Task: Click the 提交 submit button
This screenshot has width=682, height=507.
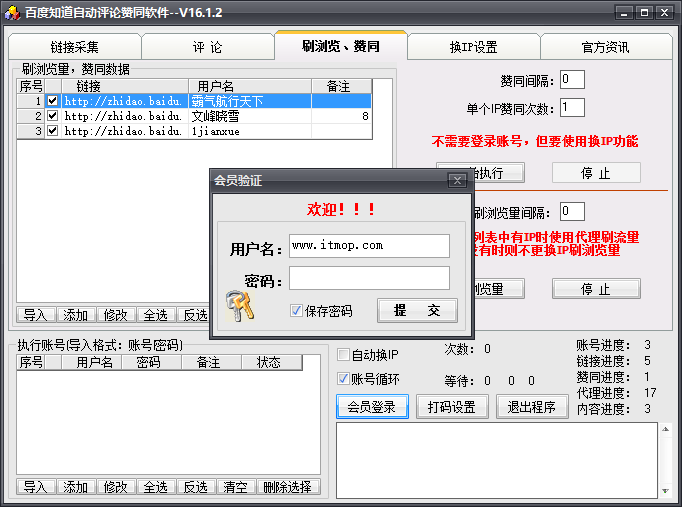Action: pyautogui.click(x=417, y=310)
